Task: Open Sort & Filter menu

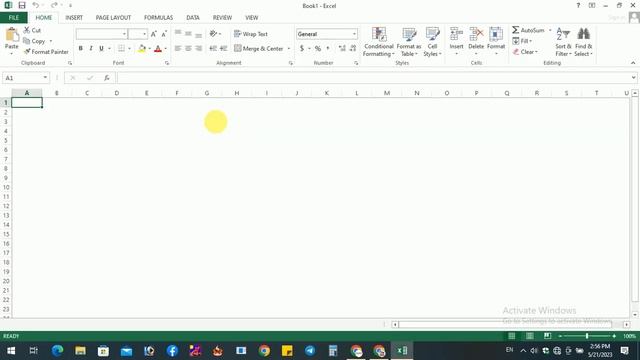Action: (x=563, y=42)
